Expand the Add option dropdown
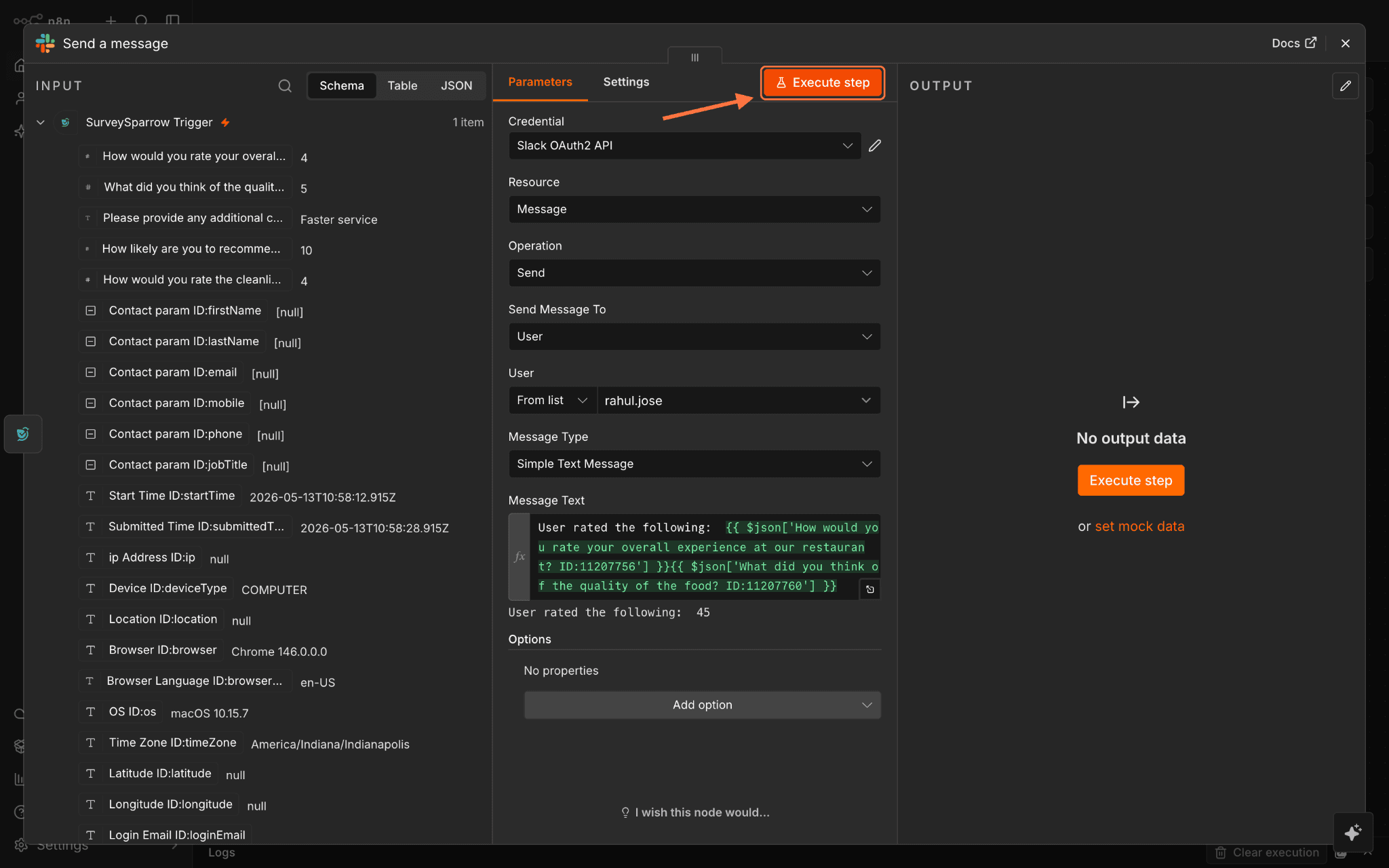 702,705
